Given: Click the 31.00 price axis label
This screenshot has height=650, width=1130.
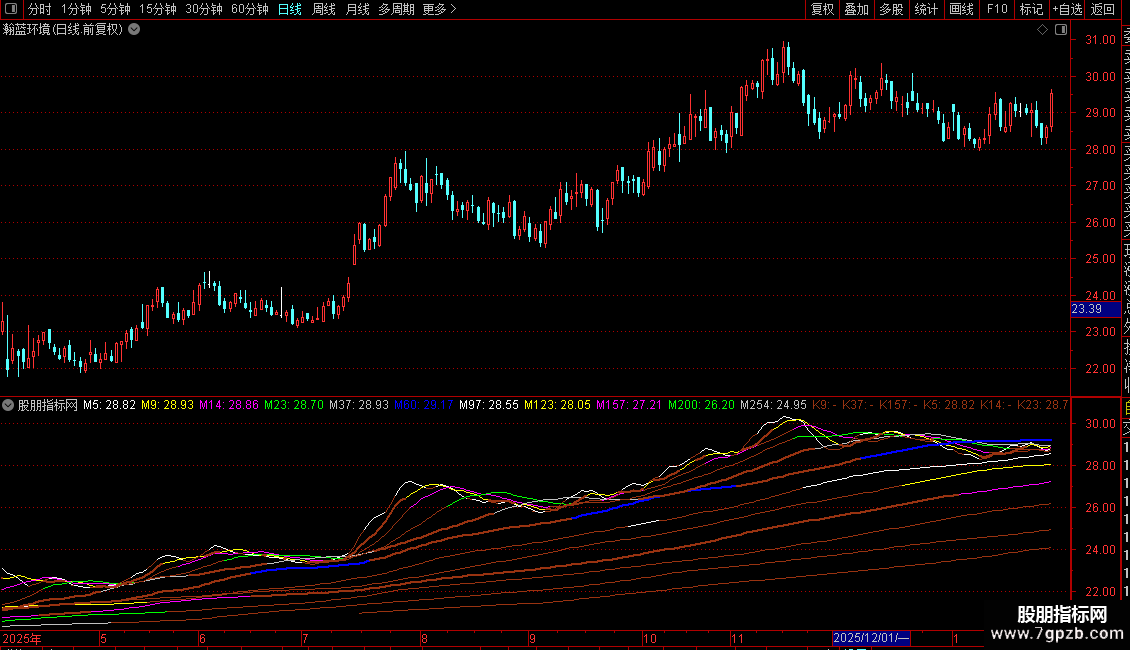Looking at the screenshot, I should (1100, 40).
